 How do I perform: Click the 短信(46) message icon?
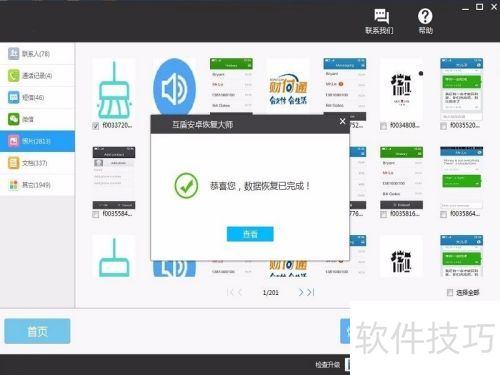(x=14, y=97)
